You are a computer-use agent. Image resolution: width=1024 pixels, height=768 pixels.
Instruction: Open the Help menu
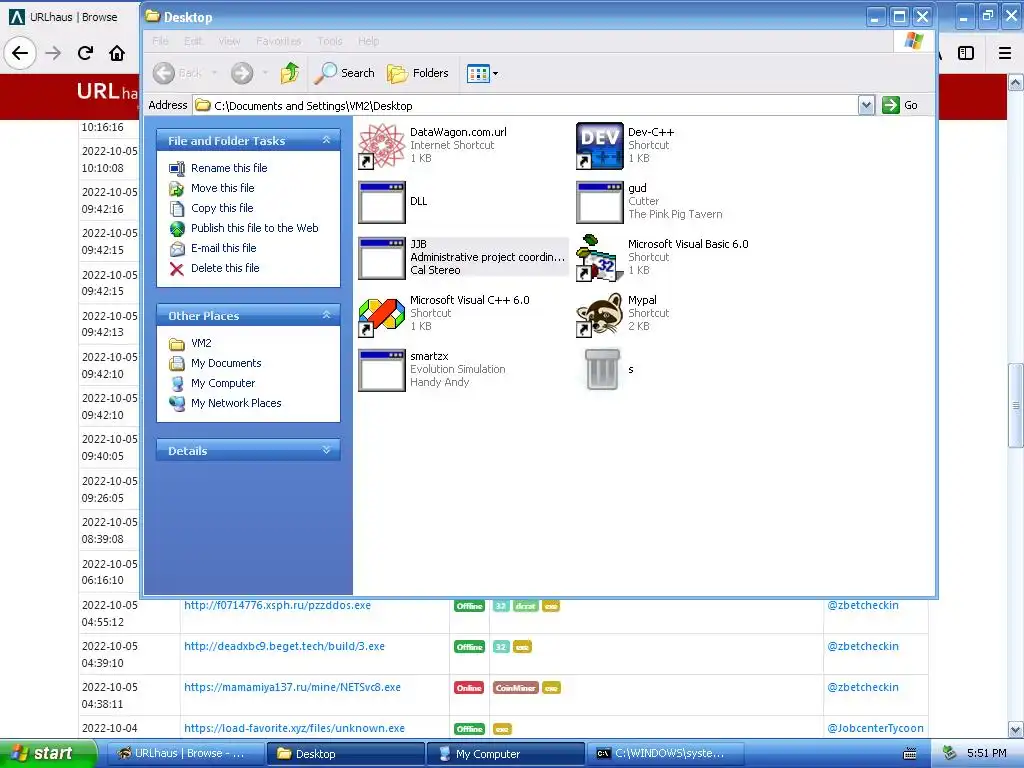368,41
